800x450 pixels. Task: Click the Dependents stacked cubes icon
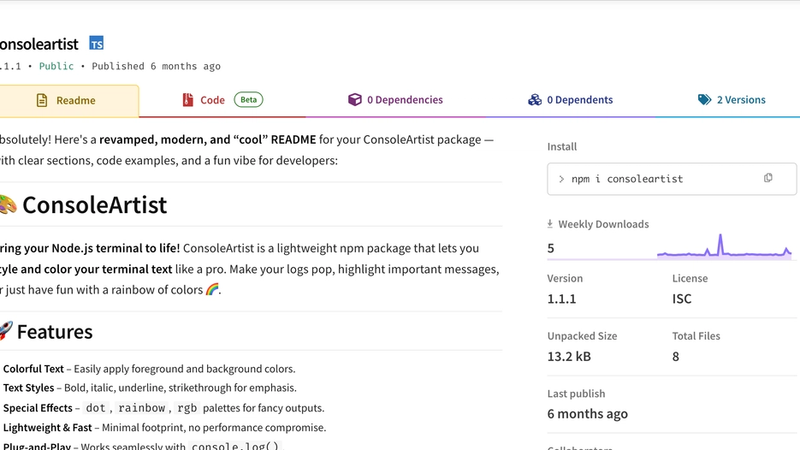point(536,100)
